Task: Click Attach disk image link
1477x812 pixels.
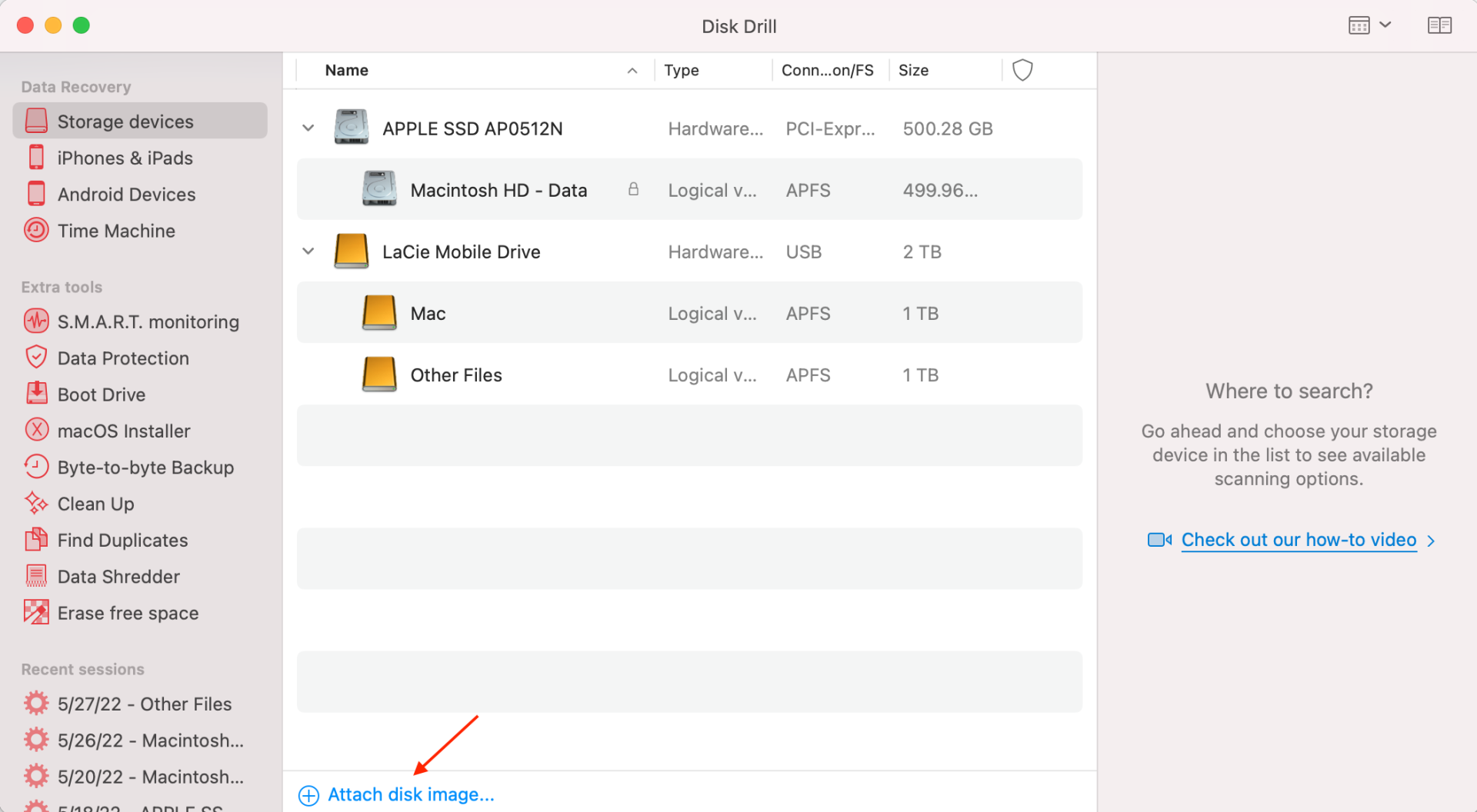Action: click(x=411, y=794)
